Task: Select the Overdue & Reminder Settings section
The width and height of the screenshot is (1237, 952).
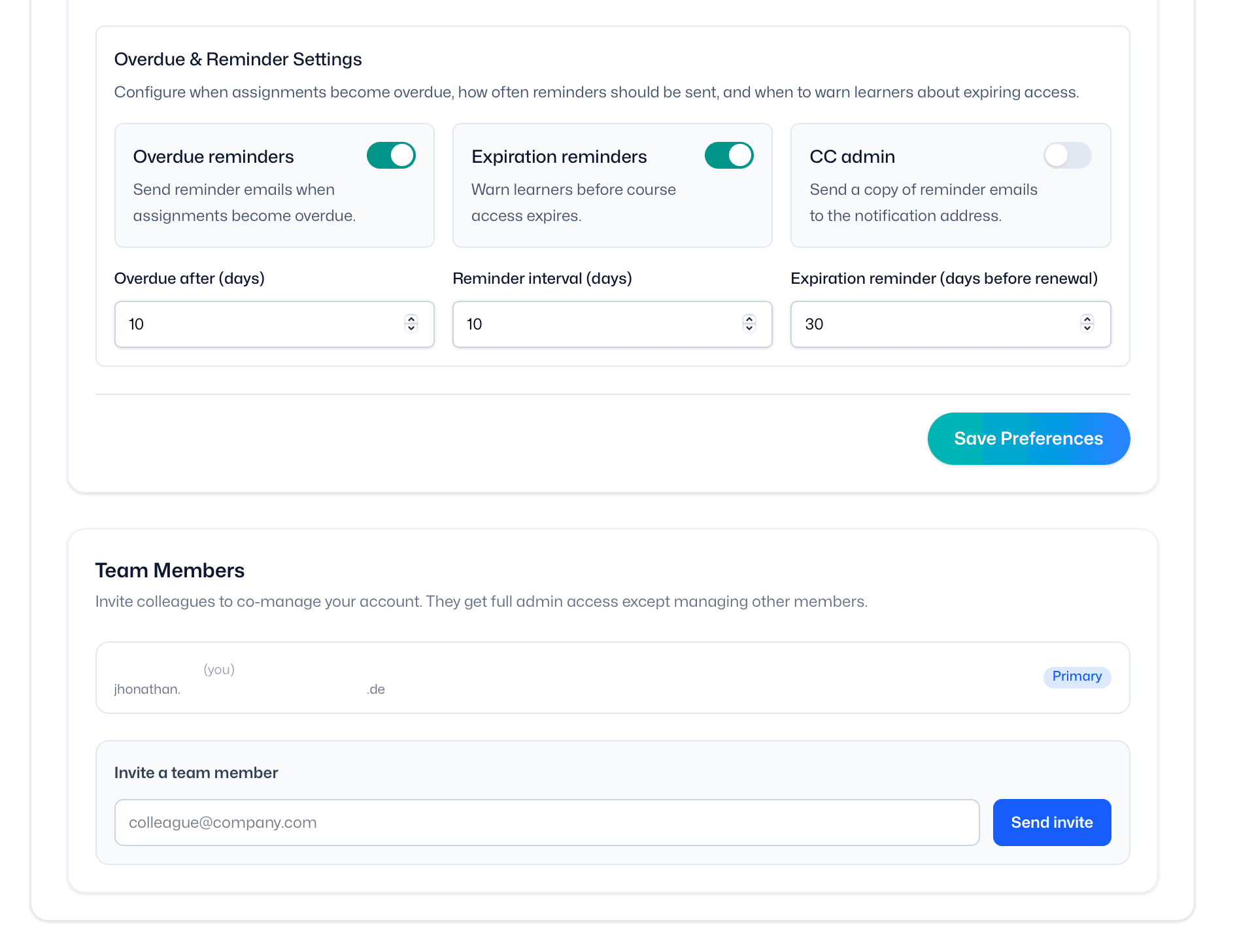Action: [x=238, y=59]
